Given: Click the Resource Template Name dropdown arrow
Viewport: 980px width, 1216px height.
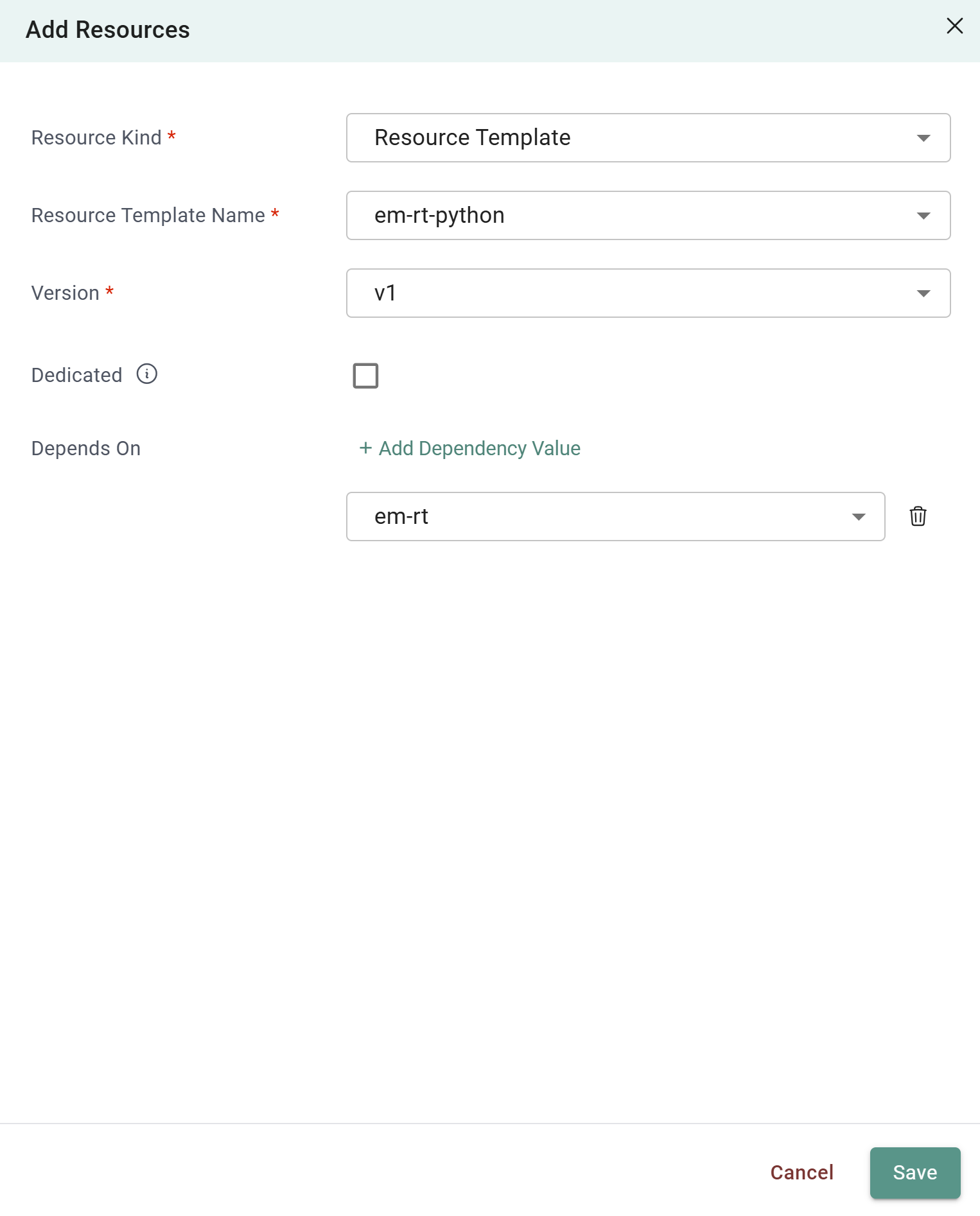Looking at the screenshot, I should click(x=923, y=216).
